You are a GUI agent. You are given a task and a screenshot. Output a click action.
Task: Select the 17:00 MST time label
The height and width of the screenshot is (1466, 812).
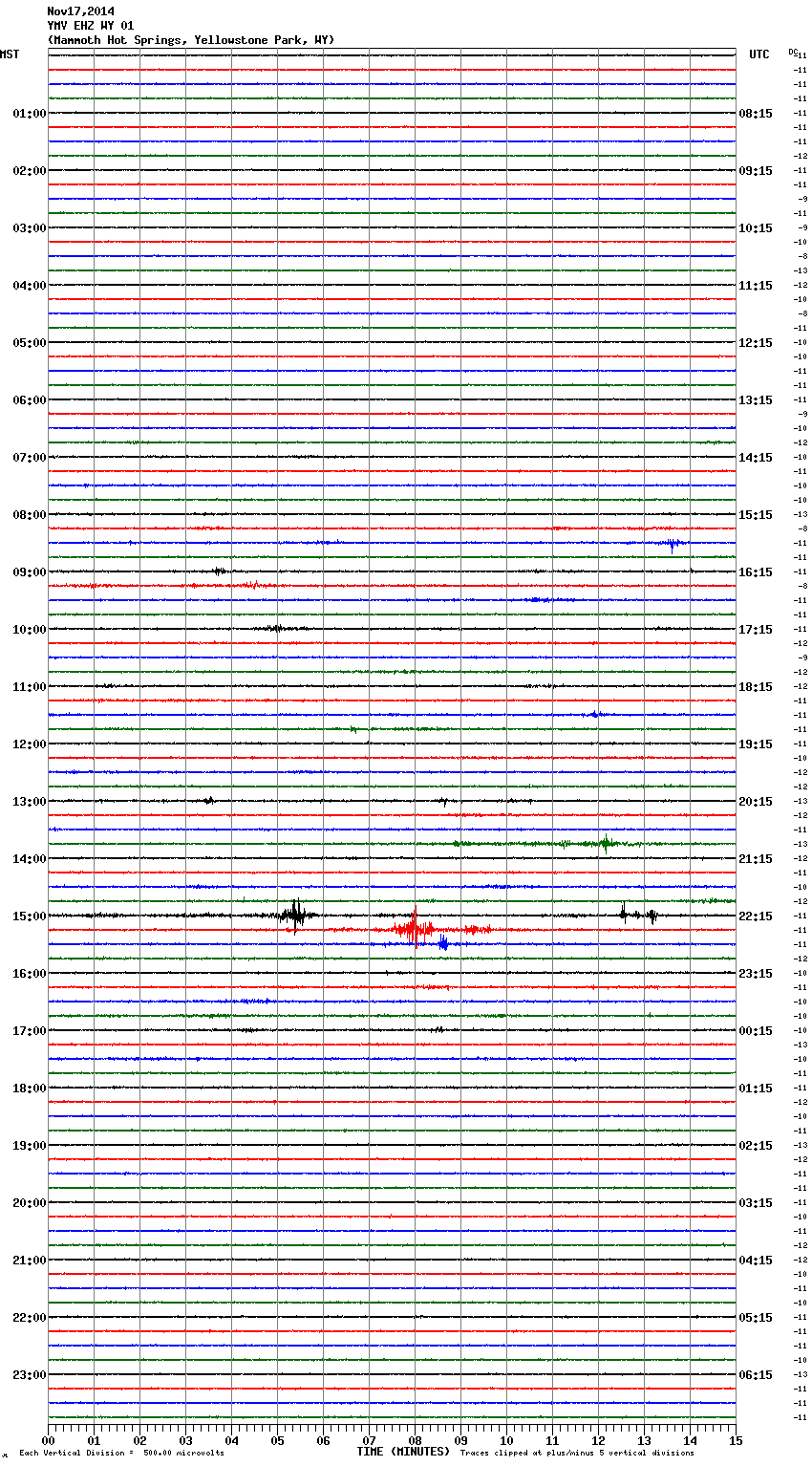[29, 1031]
